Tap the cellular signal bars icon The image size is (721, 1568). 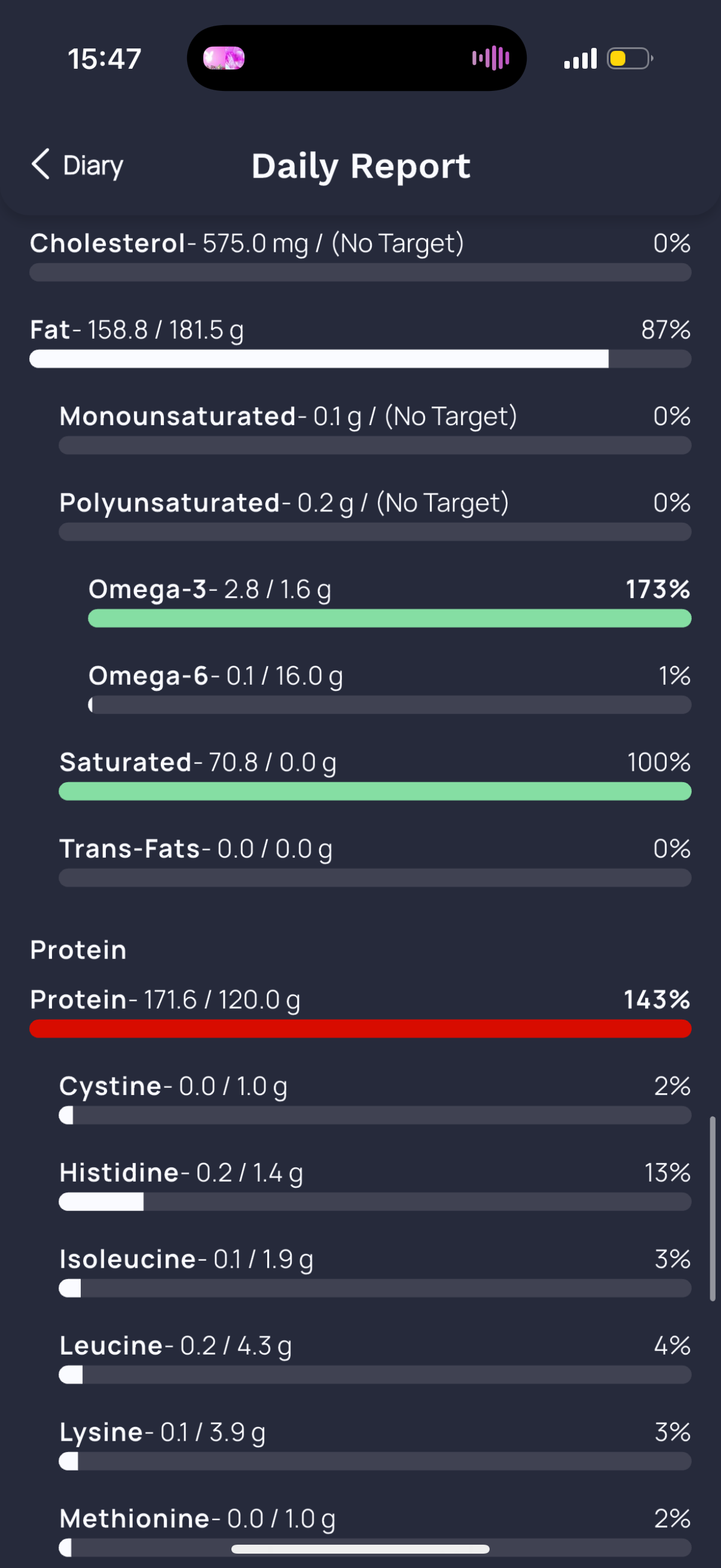580,59
